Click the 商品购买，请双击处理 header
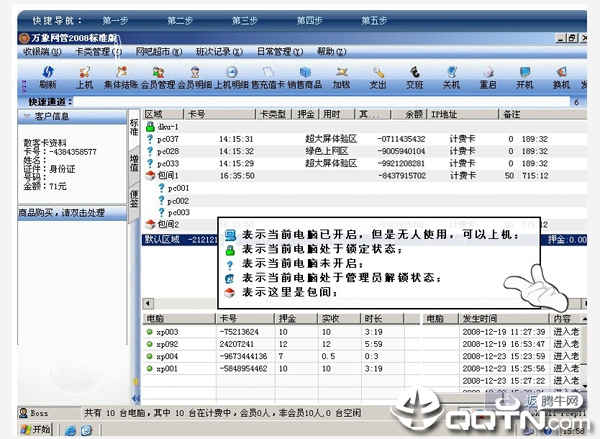The image size is (600, 439). 72,213
